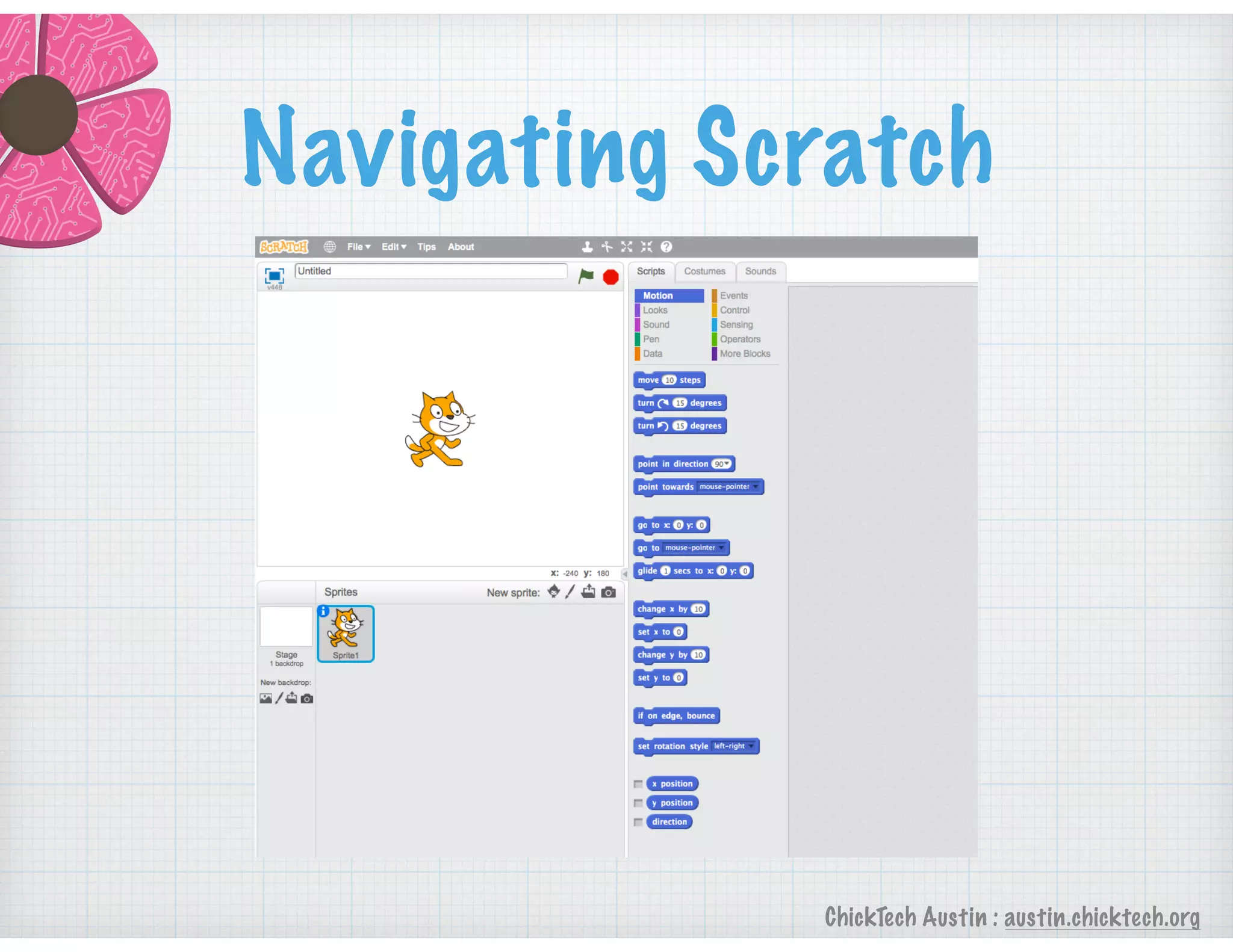Viewport: 1233px width, 952px height.
Task: Click the project title Untitled field
Action: (430, 271)
